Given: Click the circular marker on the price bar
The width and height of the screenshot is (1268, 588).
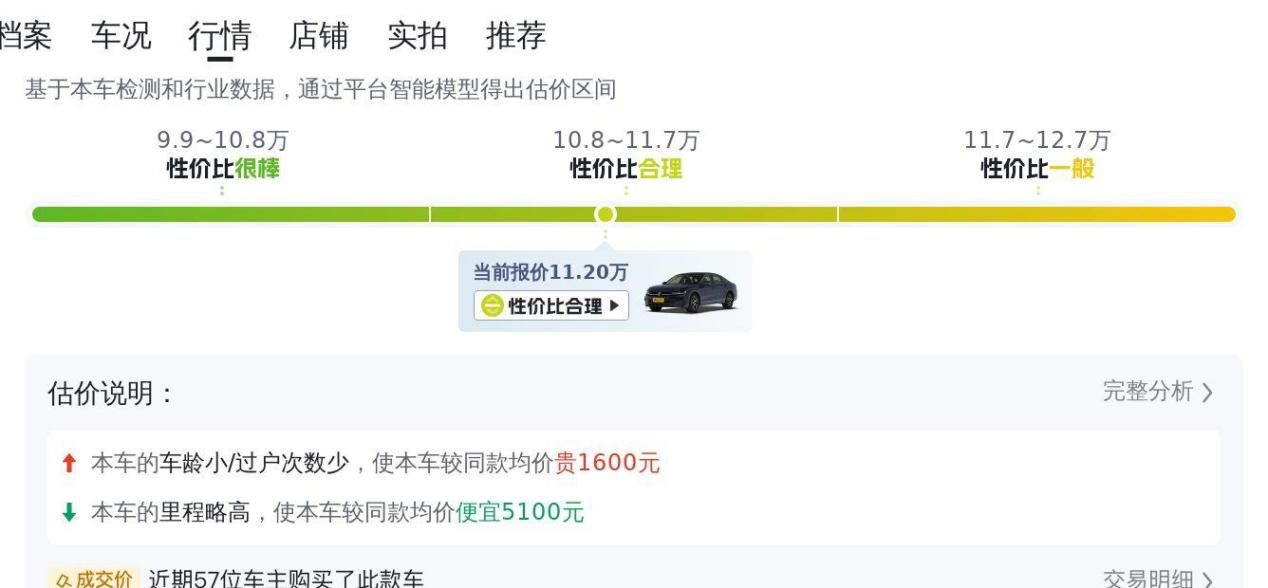Looking at the screenshot, I should pos(605,214).
